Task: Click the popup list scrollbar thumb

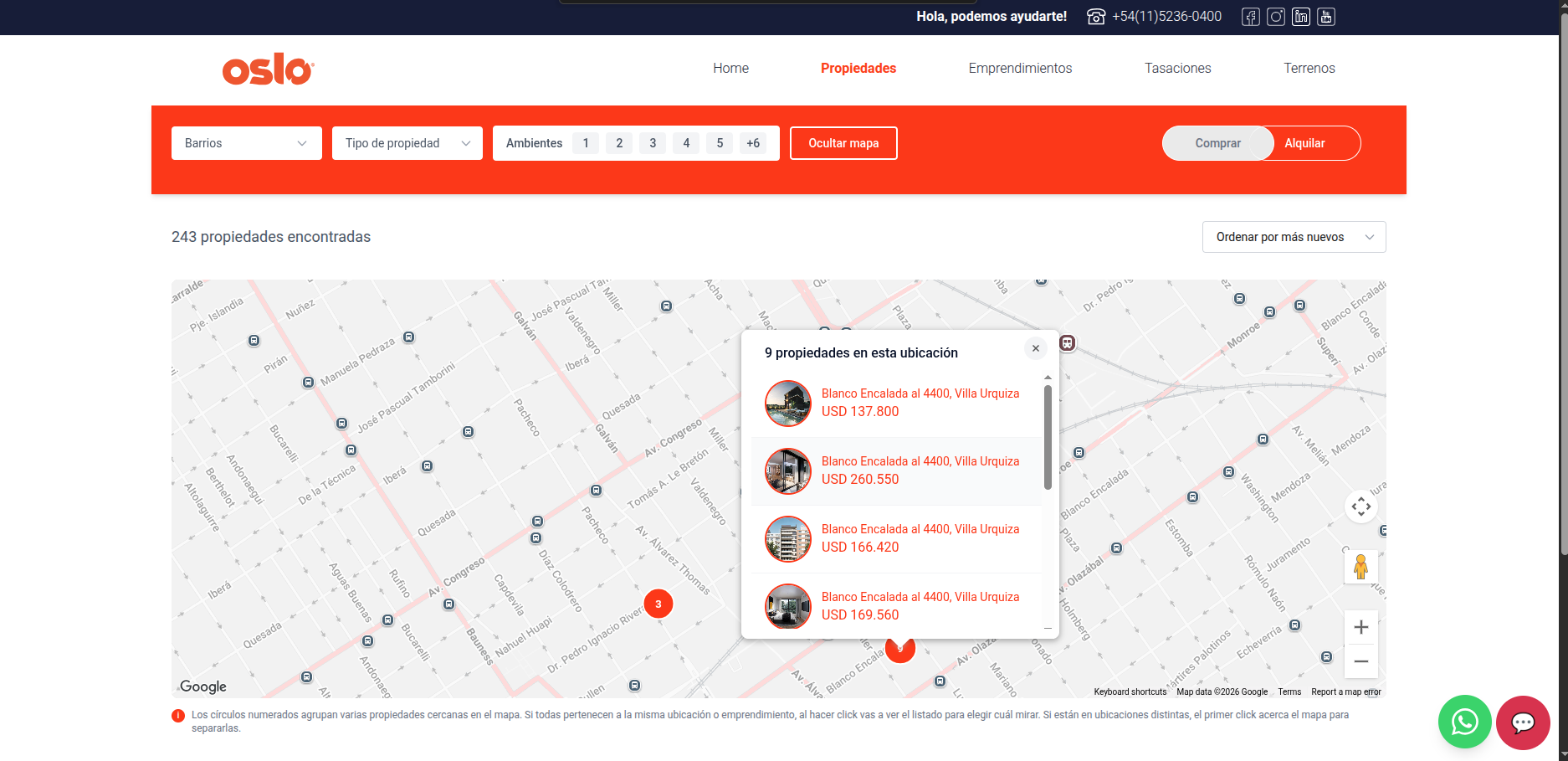Action: coord(1048,437)
